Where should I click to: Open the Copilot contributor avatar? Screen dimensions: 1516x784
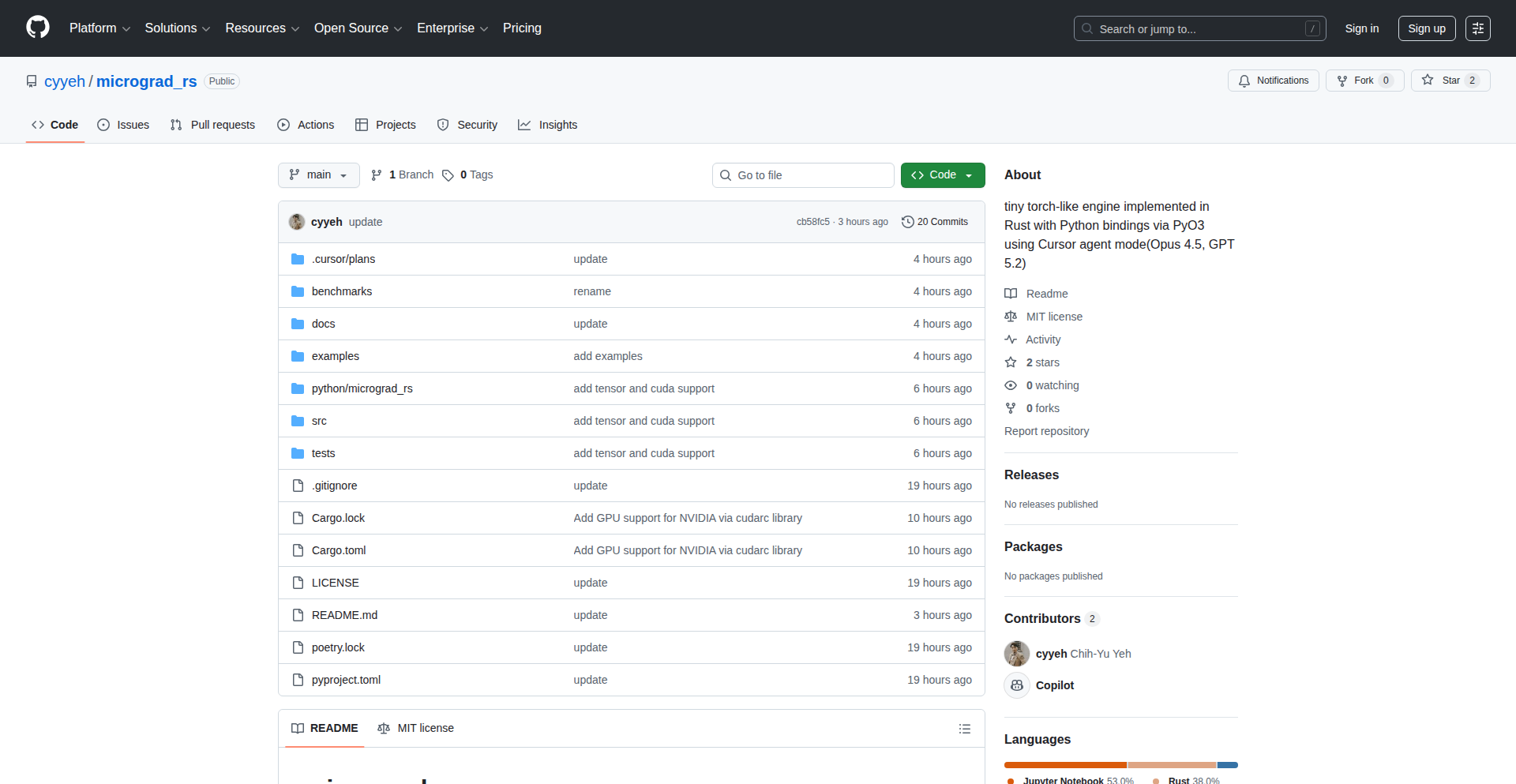1017,685
